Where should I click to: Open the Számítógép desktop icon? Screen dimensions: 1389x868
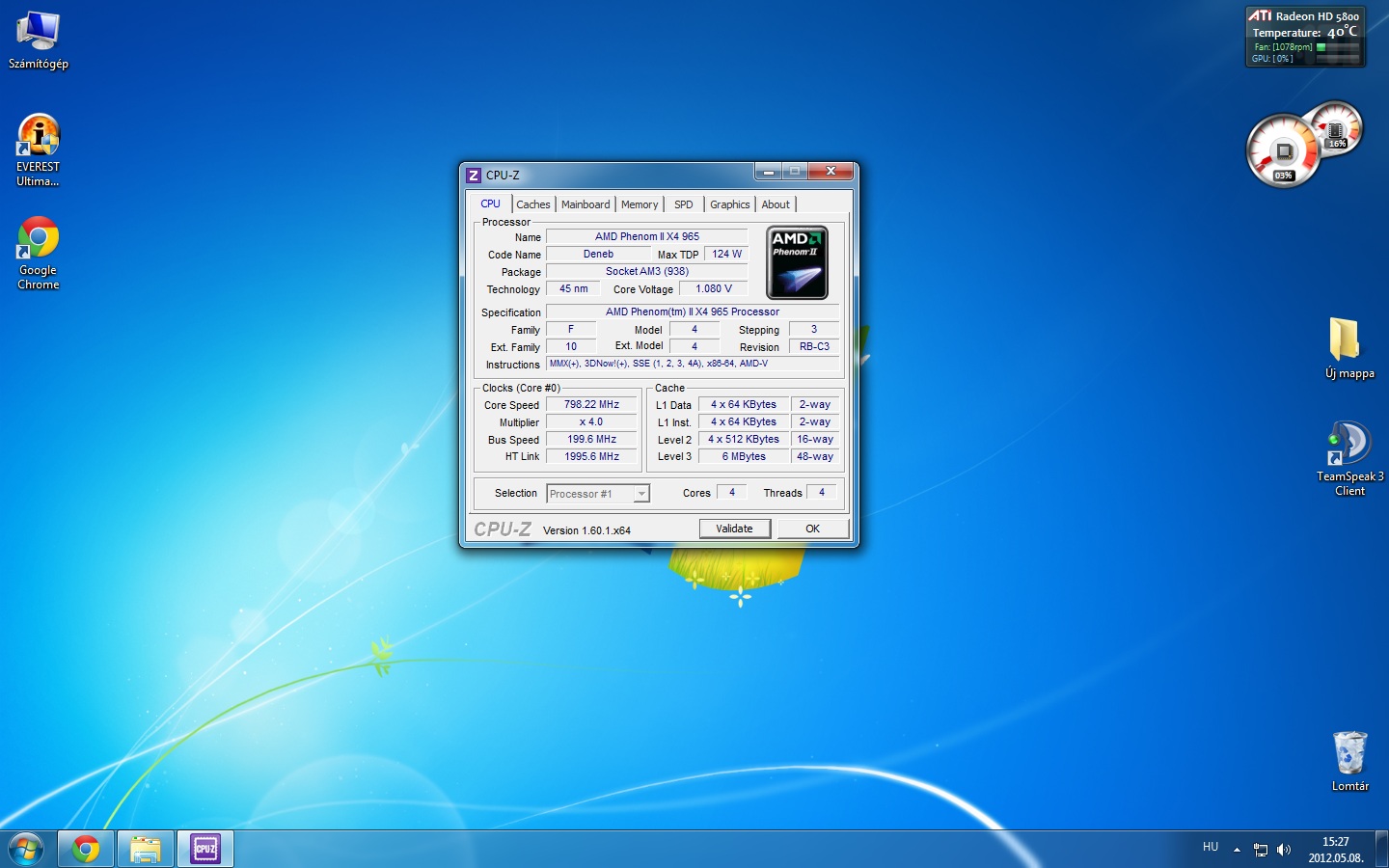point(39,34)
